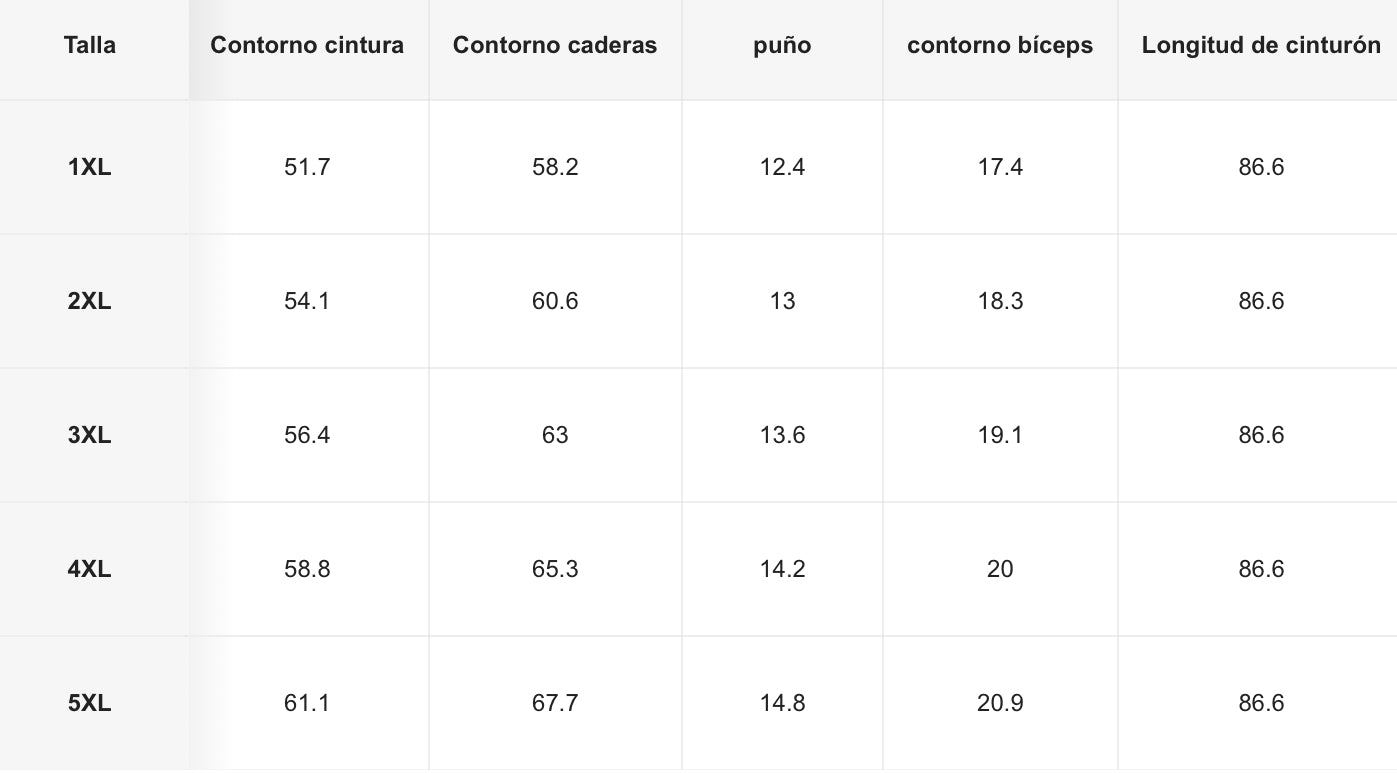
Task: Select the 58.8 waist value cell
Action: pos(307,569)
